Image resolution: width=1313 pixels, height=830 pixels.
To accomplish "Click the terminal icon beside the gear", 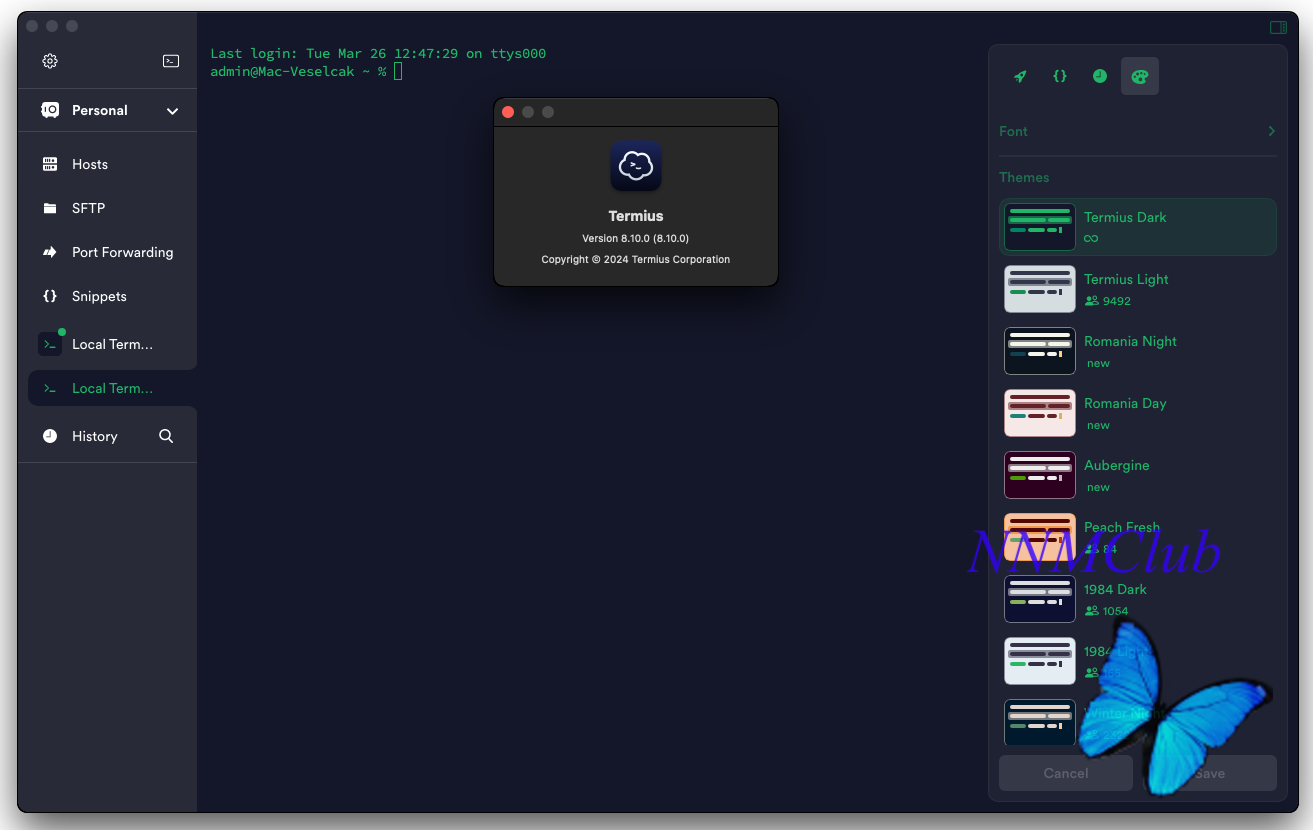I will pos(171,61).
